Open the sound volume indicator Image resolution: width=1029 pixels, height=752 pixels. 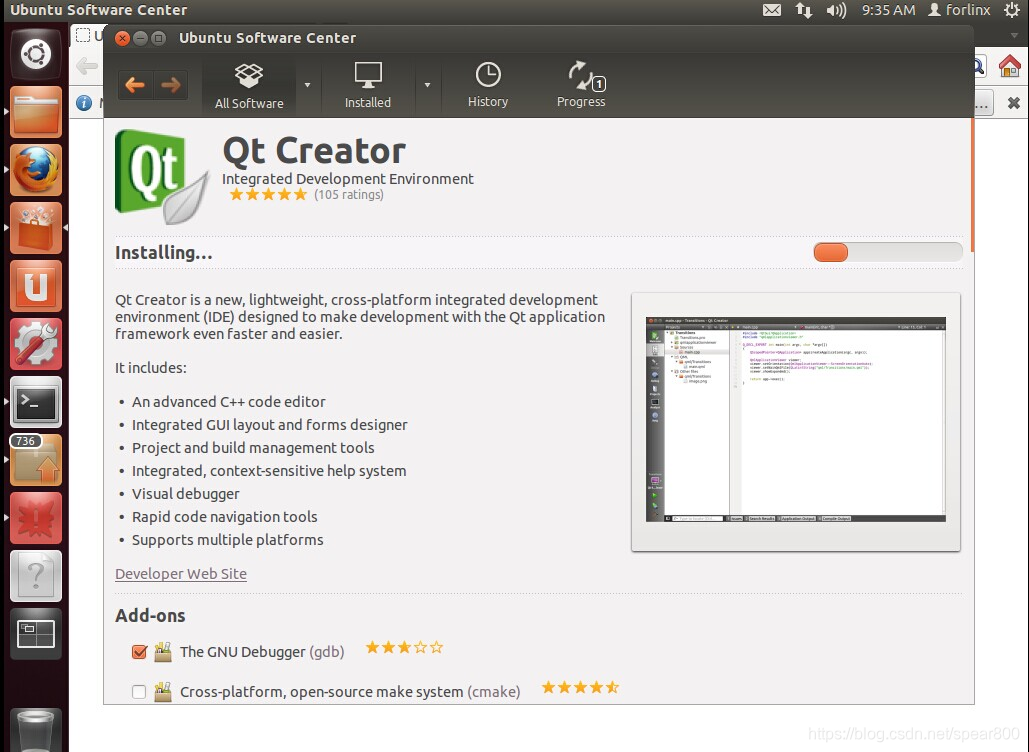[x=836, y=10]
